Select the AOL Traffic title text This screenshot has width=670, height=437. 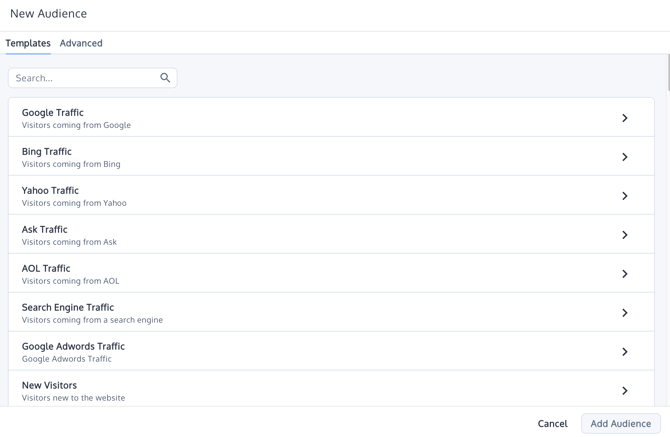(46, 268)
